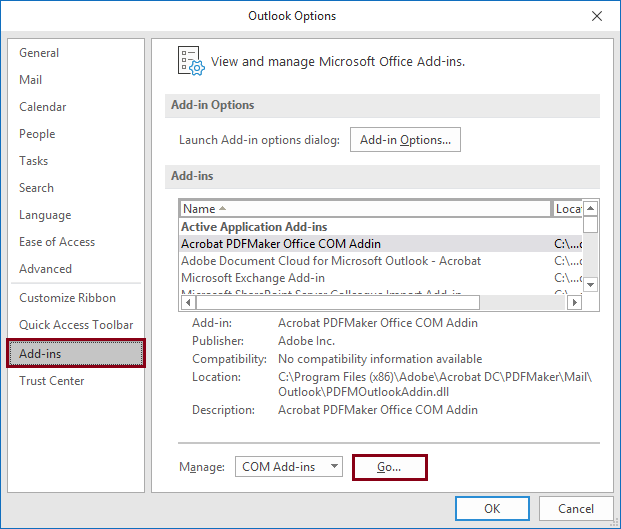Sort by the Name column header

click(x=366, y=209)
